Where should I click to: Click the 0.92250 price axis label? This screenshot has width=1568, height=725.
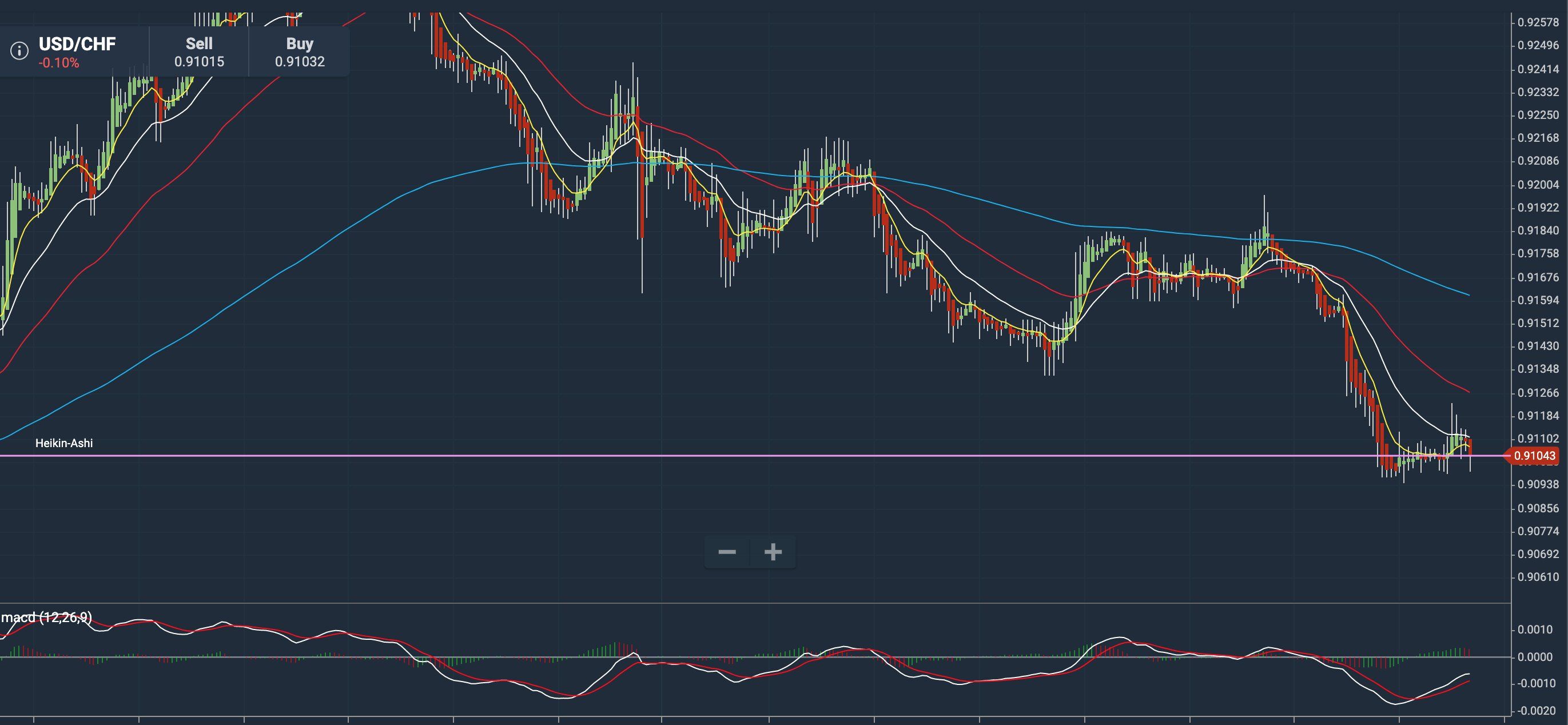(1538, 114)
